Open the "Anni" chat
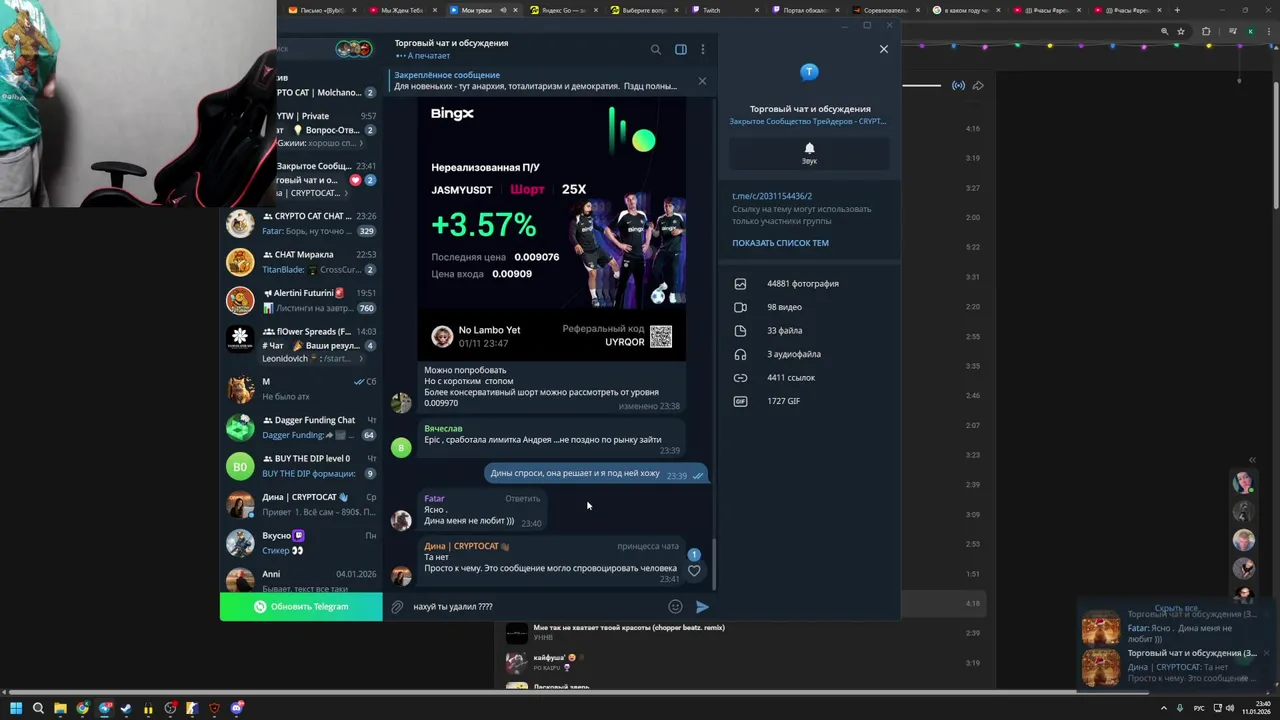Viewport: 1280px width, 720px height. click(301, 579)
